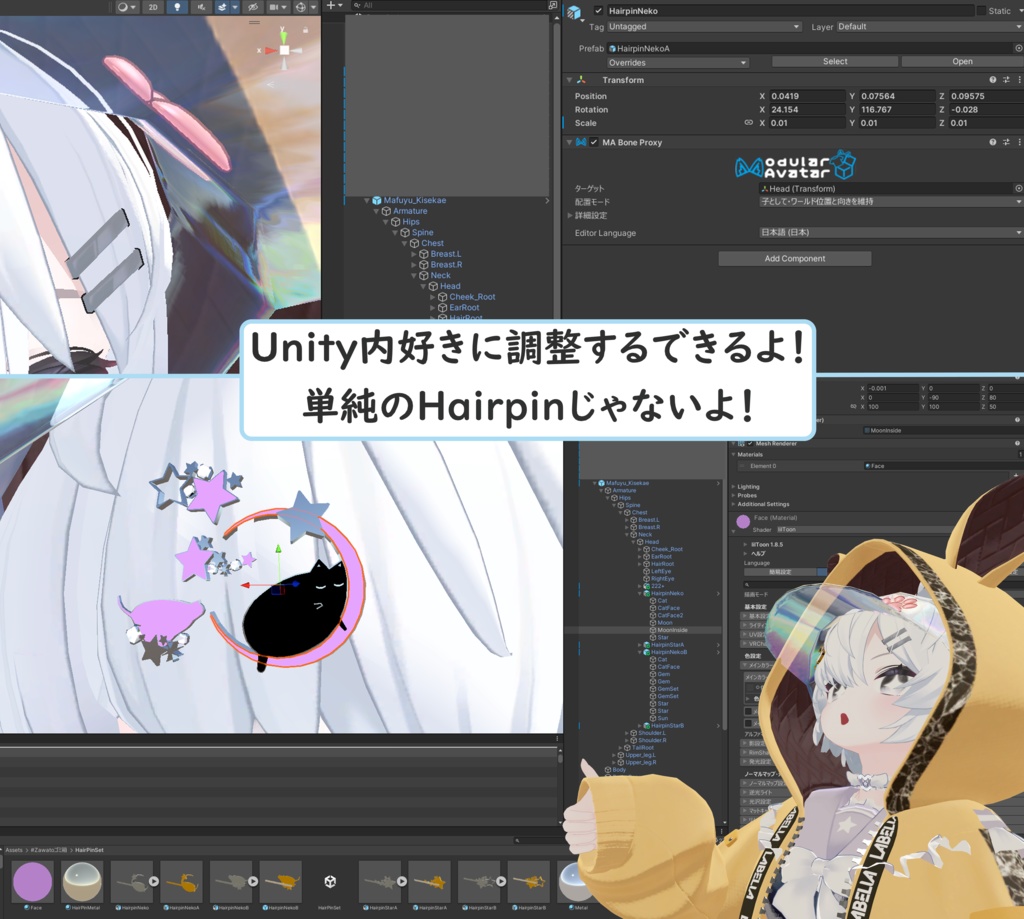This screenshot has height=919, width=1024.
Task: Select Sun object in lower hierarchy
Action: pyautogui.click(x=662, y=718)
